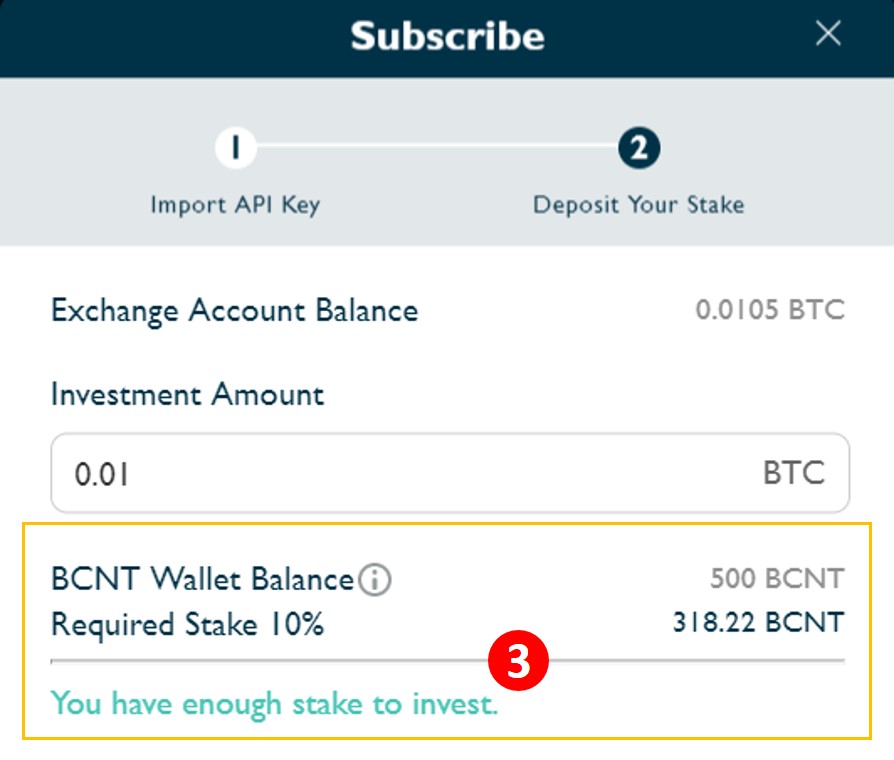Click the divider line under Required Stake
The width and height of the screenshot is (894, 760).
(x=448, y=661)
